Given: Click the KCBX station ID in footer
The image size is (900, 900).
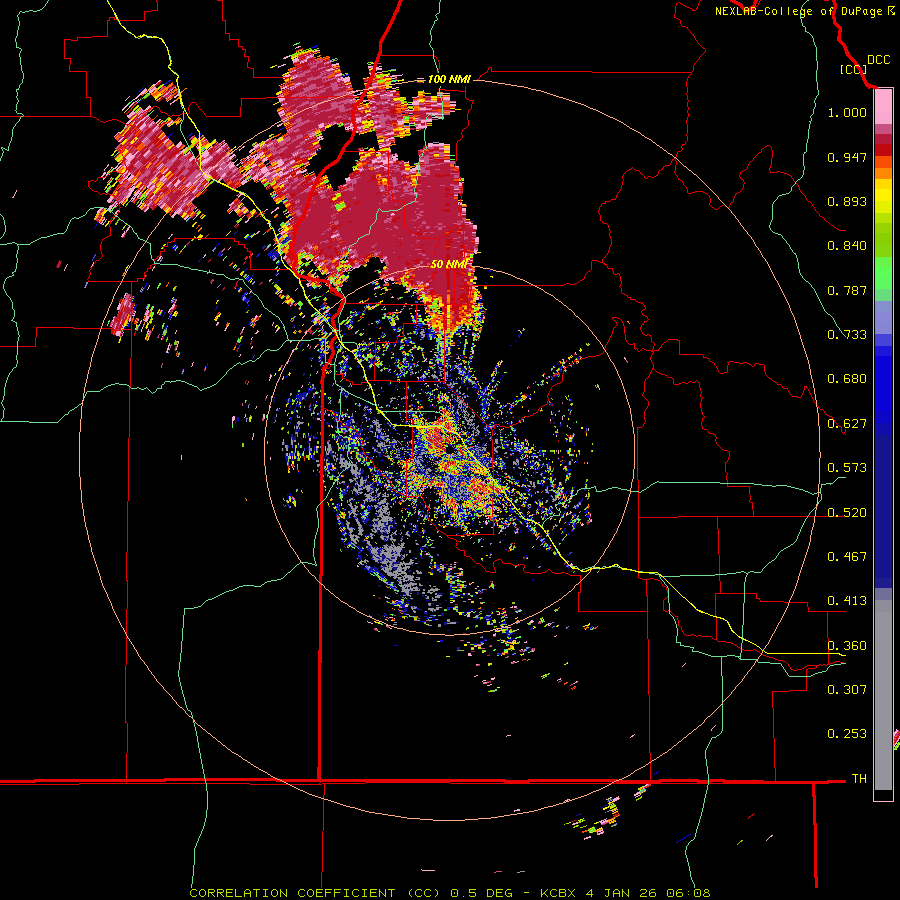Looking at the screenshot, I should point(557,893).
